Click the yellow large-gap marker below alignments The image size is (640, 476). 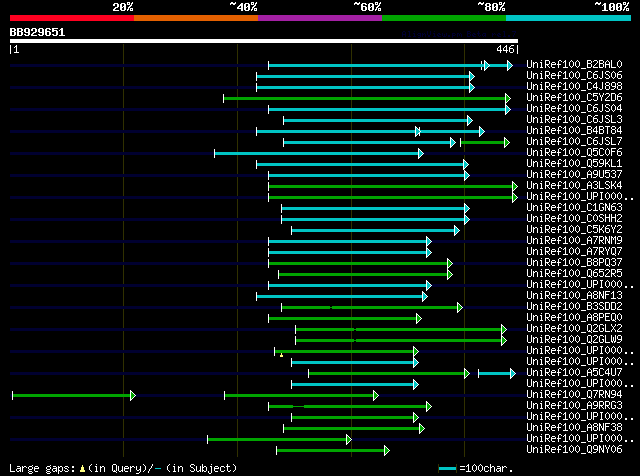281,356
